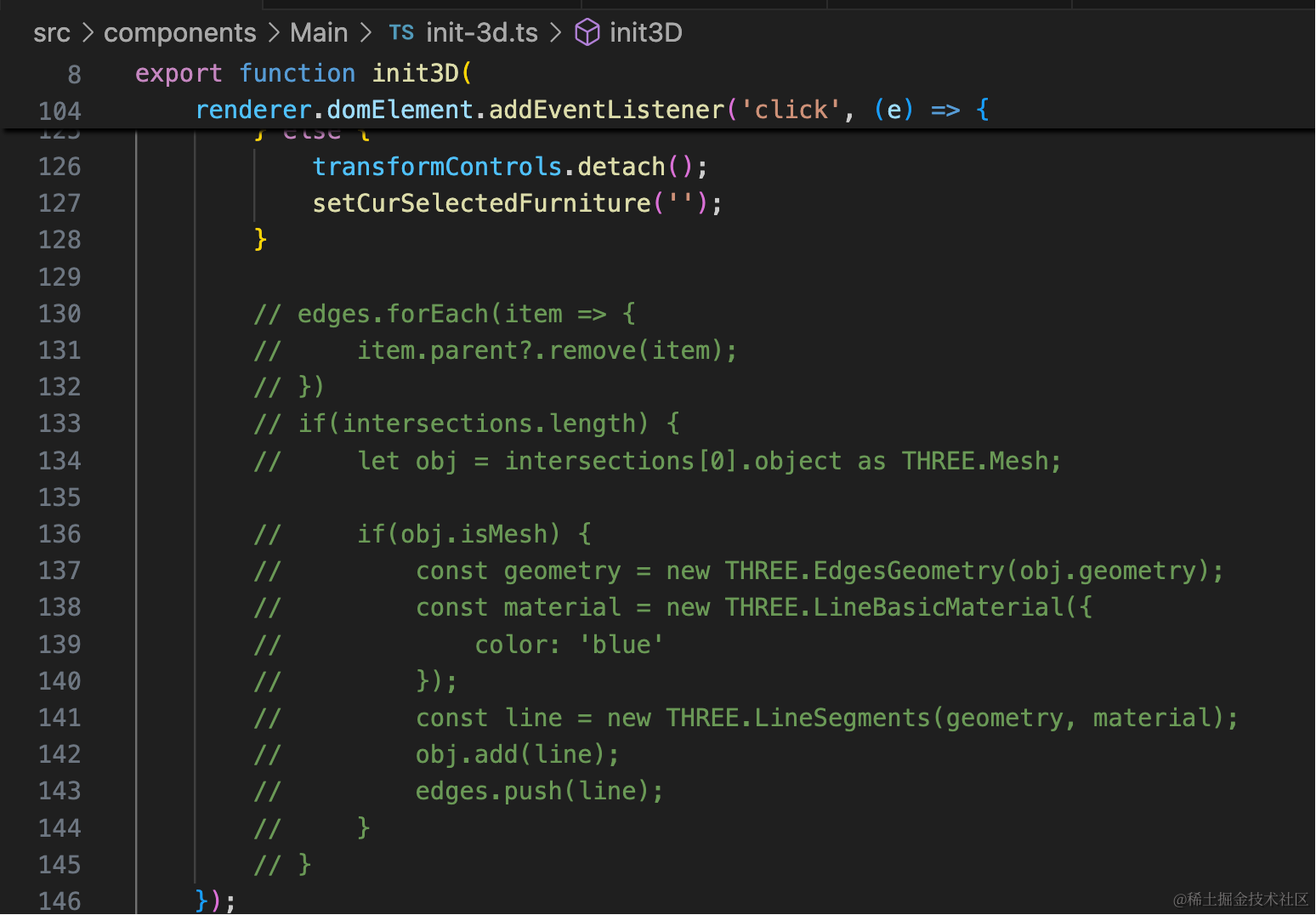Select line number 134 in gutter

click(60, 461)
